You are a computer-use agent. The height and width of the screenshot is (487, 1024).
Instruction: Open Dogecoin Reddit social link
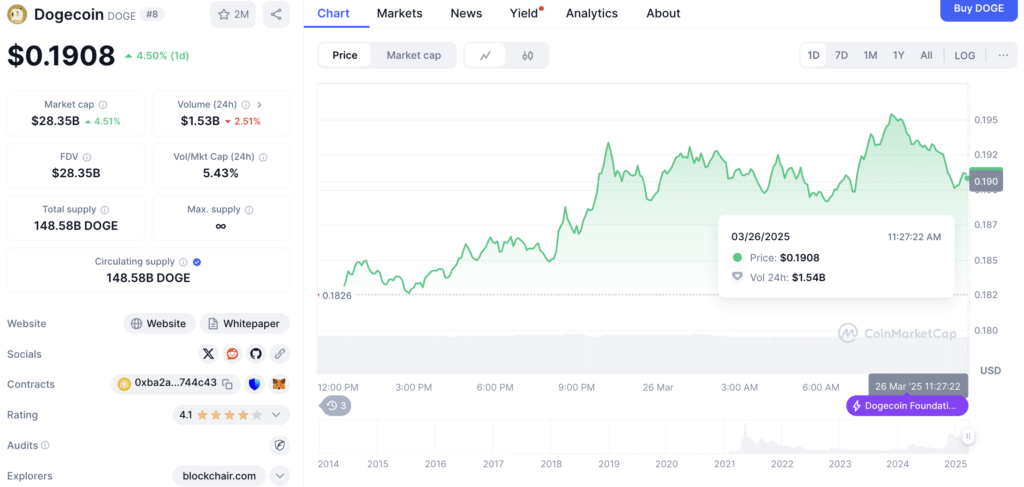click(232, 354)
